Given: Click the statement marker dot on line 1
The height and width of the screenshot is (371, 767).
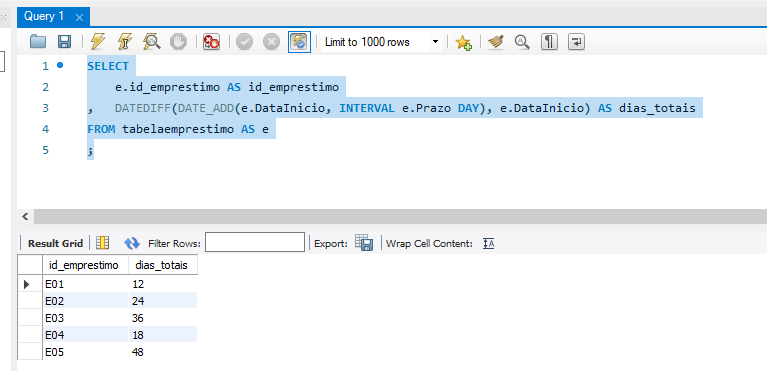Looking at the screenshot, I should click(x=60, y=65).
